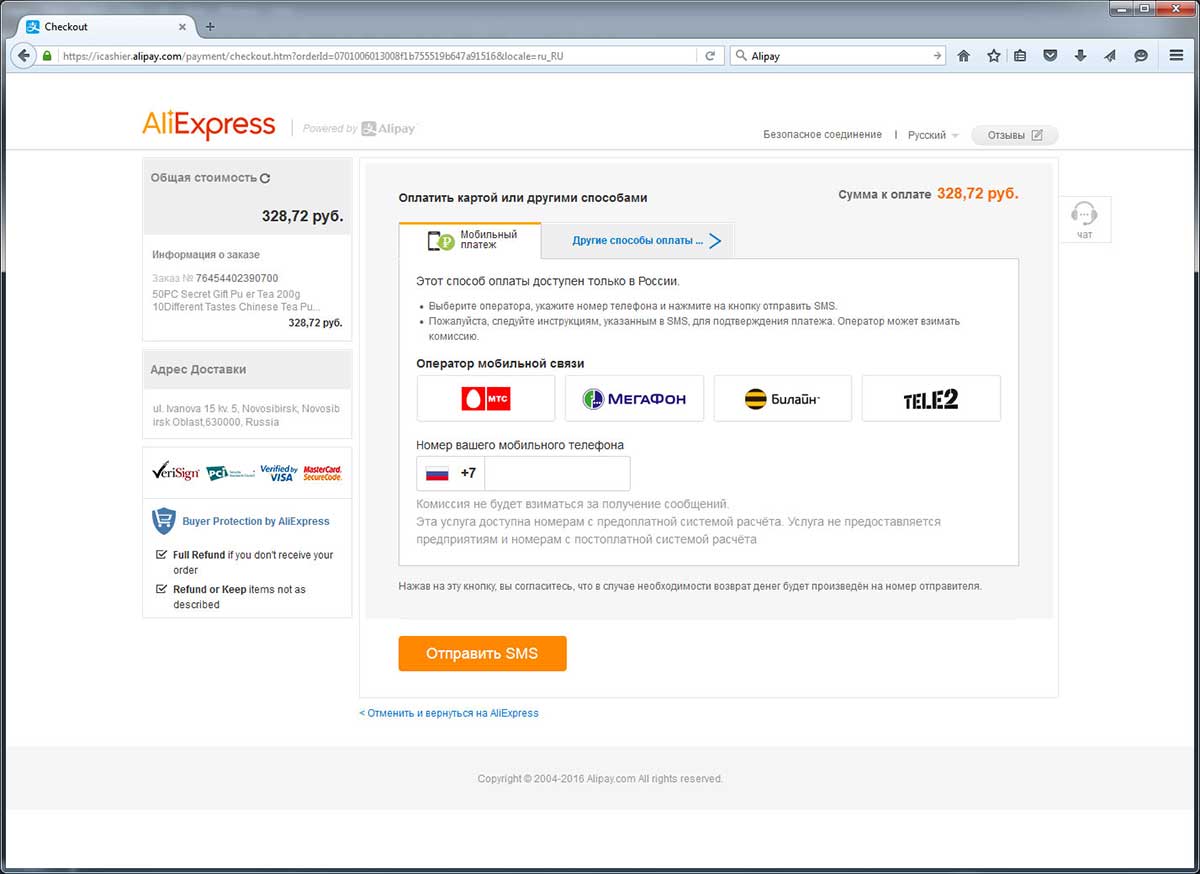Click Отменить и вернуться на AliExpress link

449,713
